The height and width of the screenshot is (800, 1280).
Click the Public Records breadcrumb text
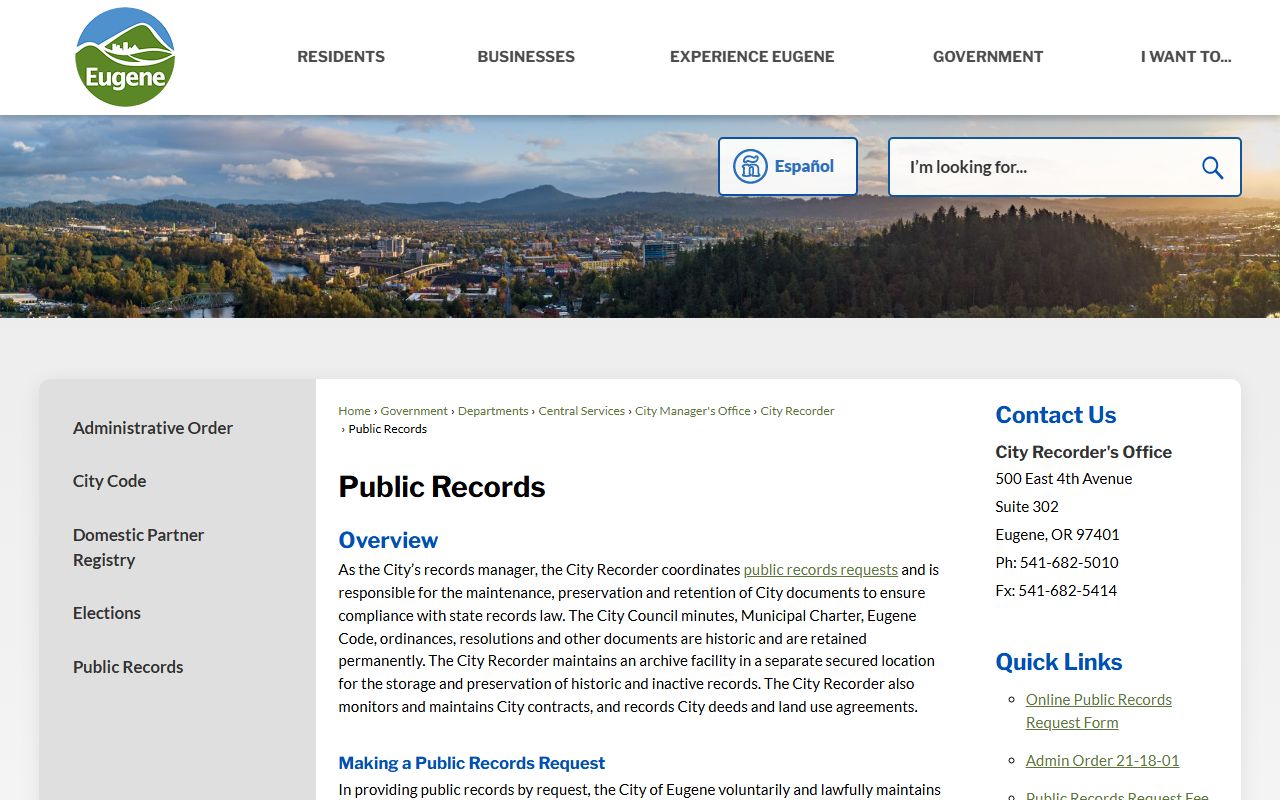click(x=388, y=429)
